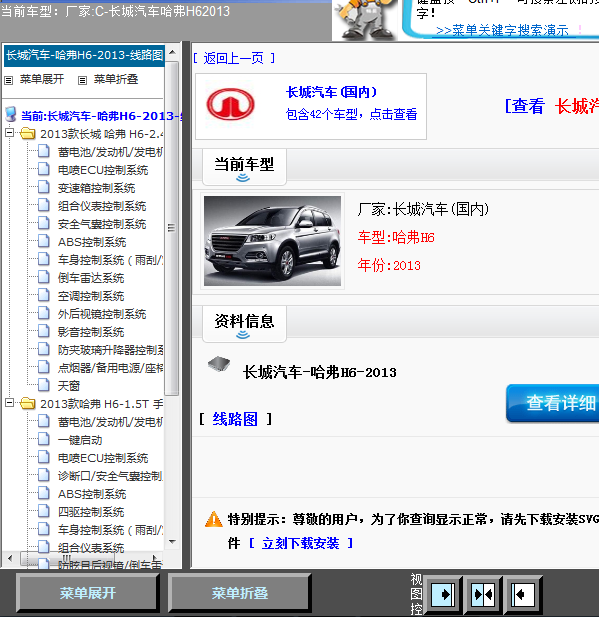The image size is (599, 617).
Task: Click the Haval H6 car thumbnail
Action: point(272,241)
